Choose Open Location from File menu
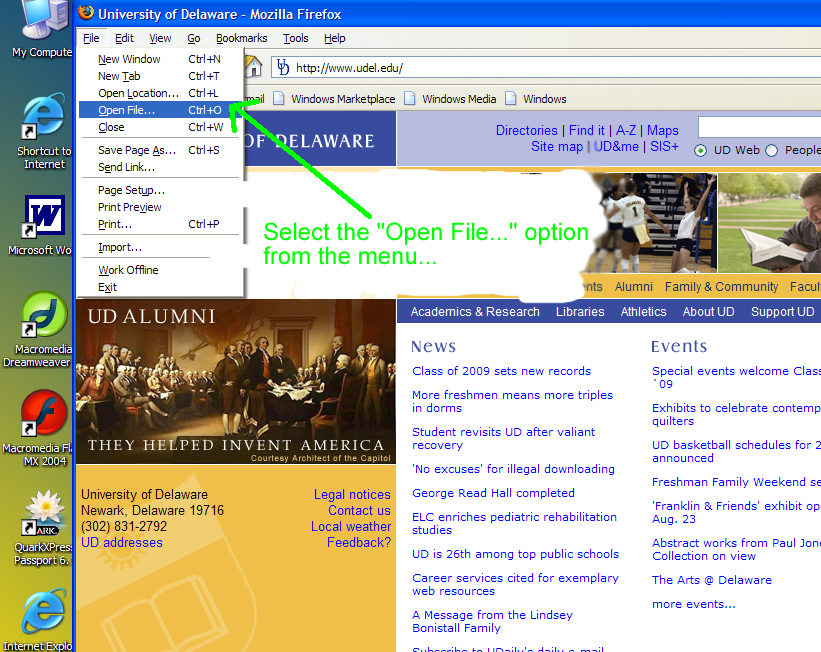This screenshot has height=652, width=821. [161, 93]
